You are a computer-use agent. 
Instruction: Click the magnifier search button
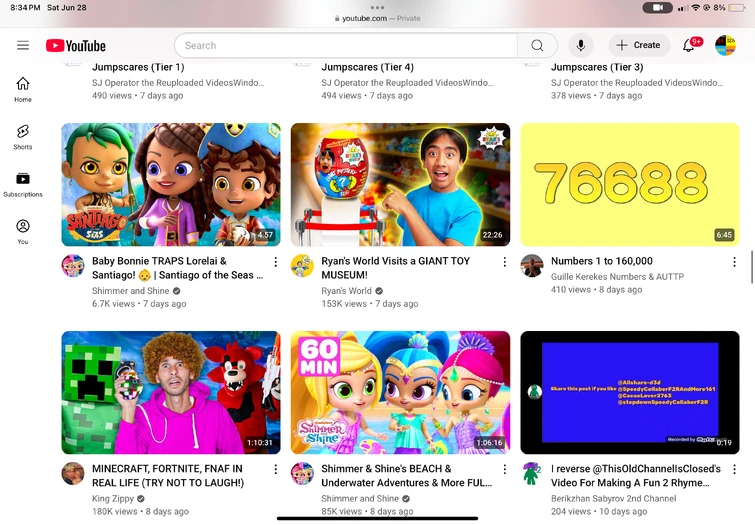point(537,45)
